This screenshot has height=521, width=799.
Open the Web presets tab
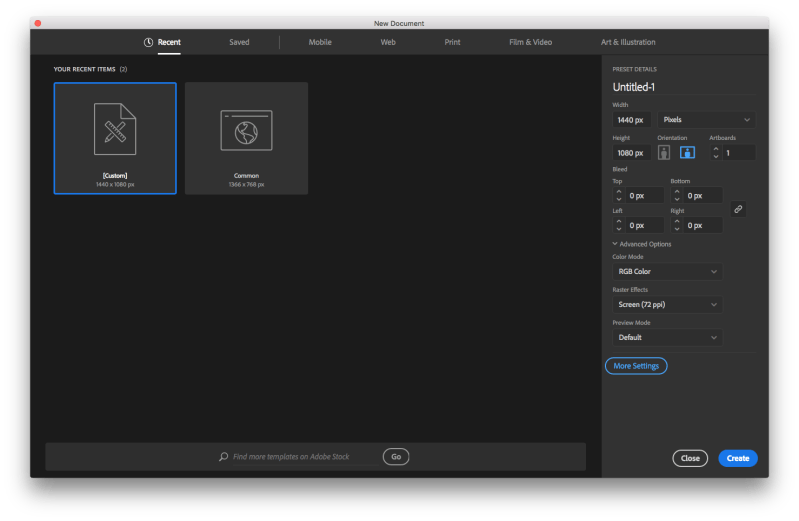[388, 42]
